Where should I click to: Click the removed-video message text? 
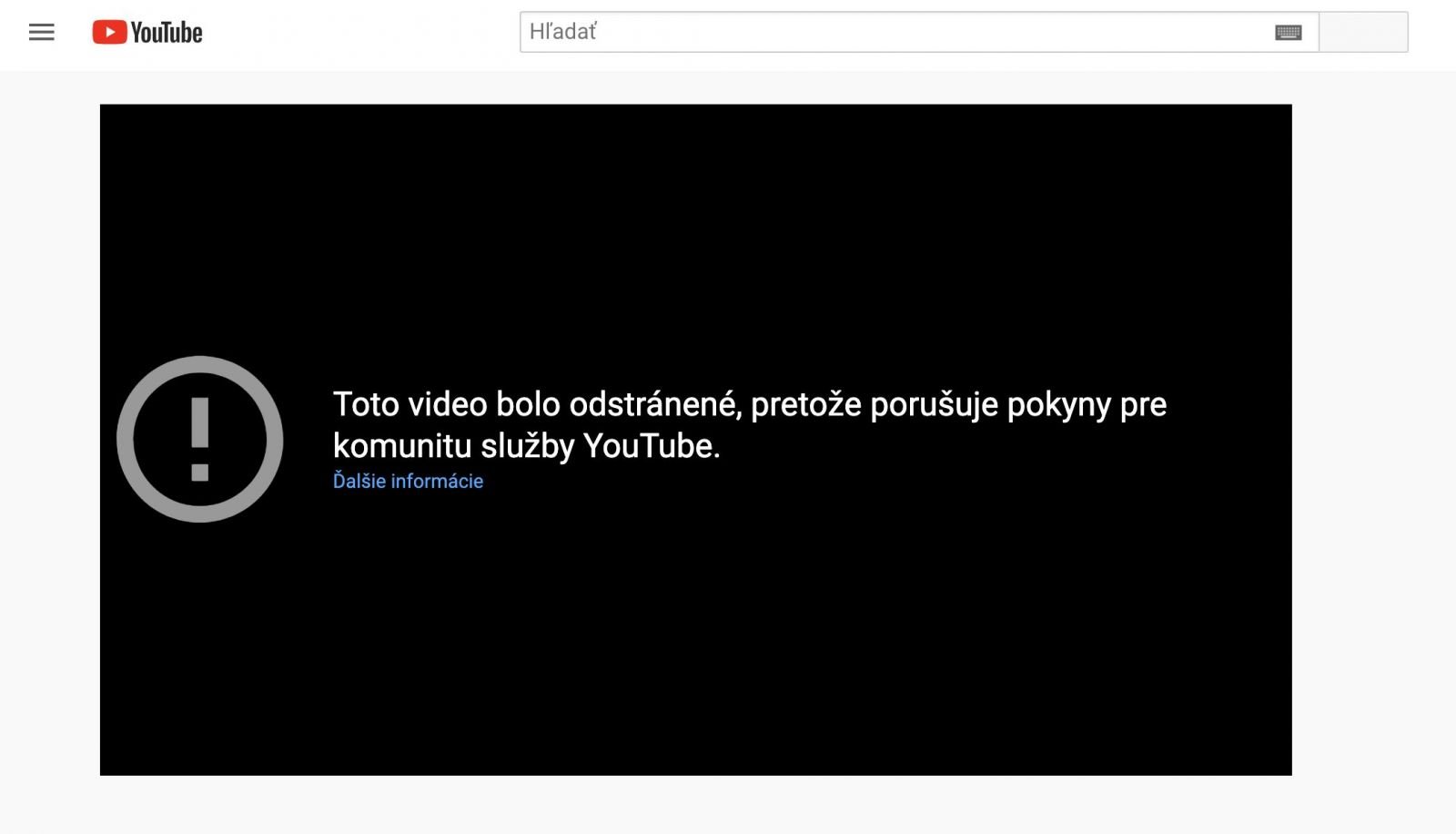click(x=750, y=424)
